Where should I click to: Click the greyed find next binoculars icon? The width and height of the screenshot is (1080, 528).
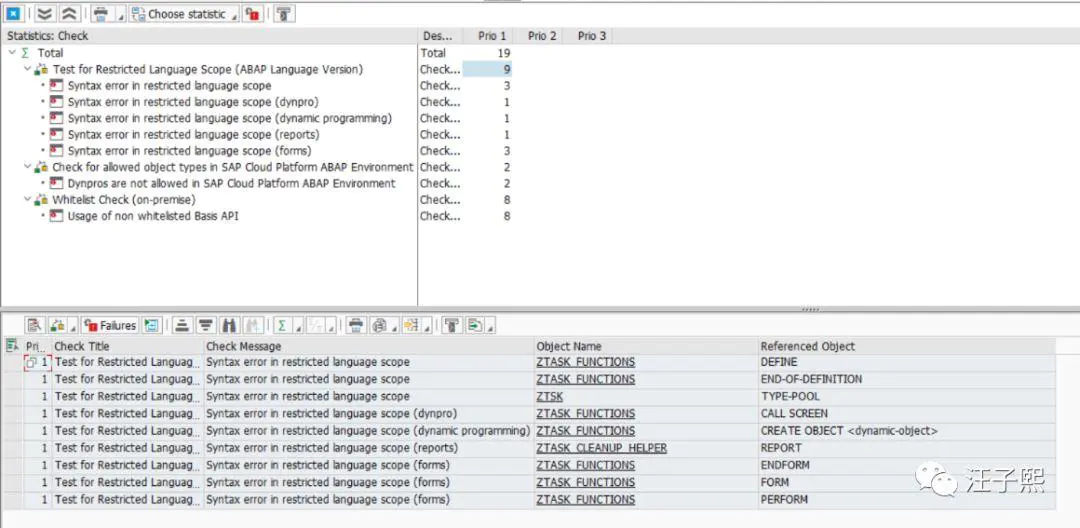[253, 325]
